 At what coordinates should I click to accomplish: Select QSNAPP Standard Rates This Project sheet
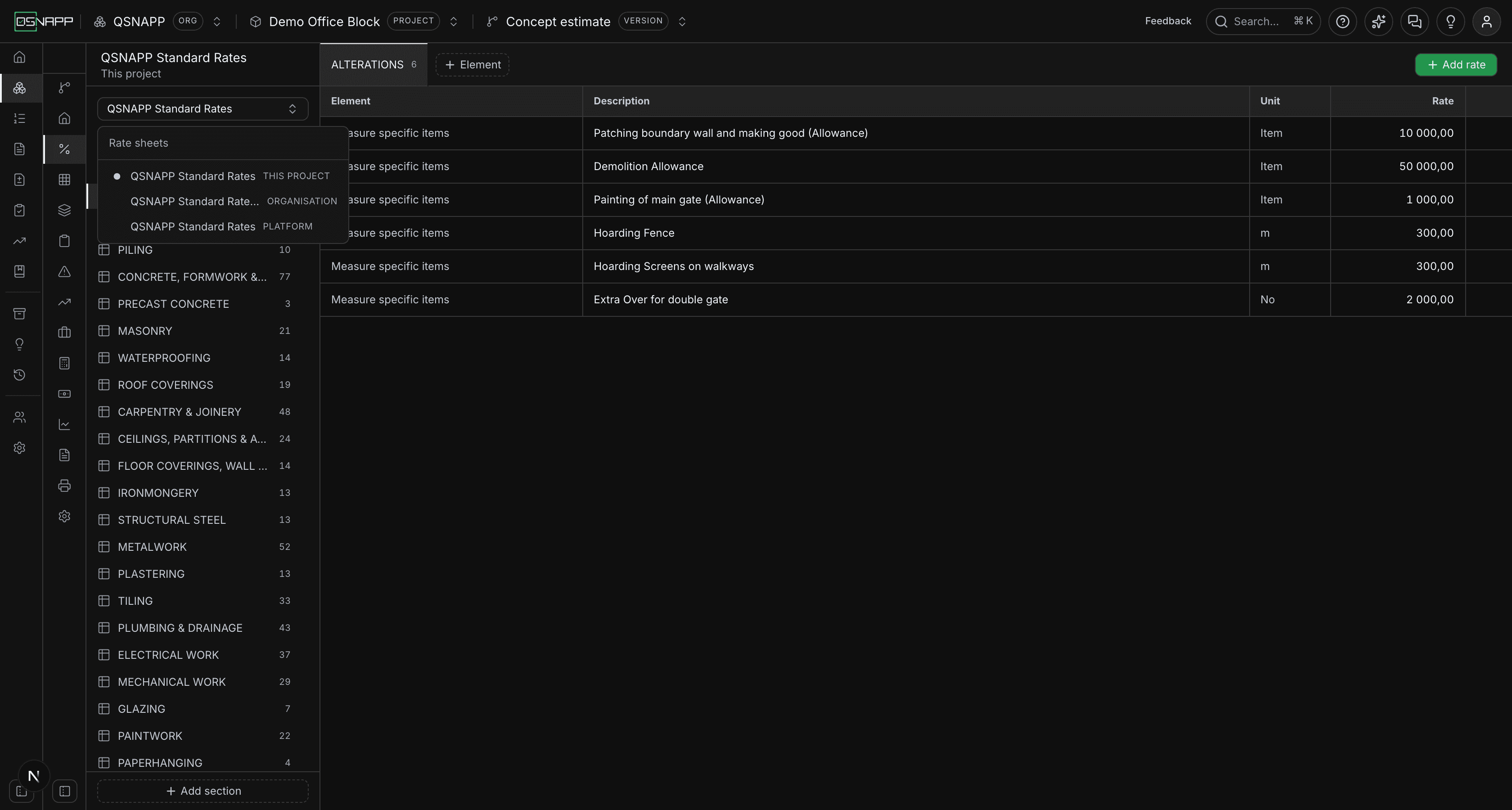(x=222, y=176)
